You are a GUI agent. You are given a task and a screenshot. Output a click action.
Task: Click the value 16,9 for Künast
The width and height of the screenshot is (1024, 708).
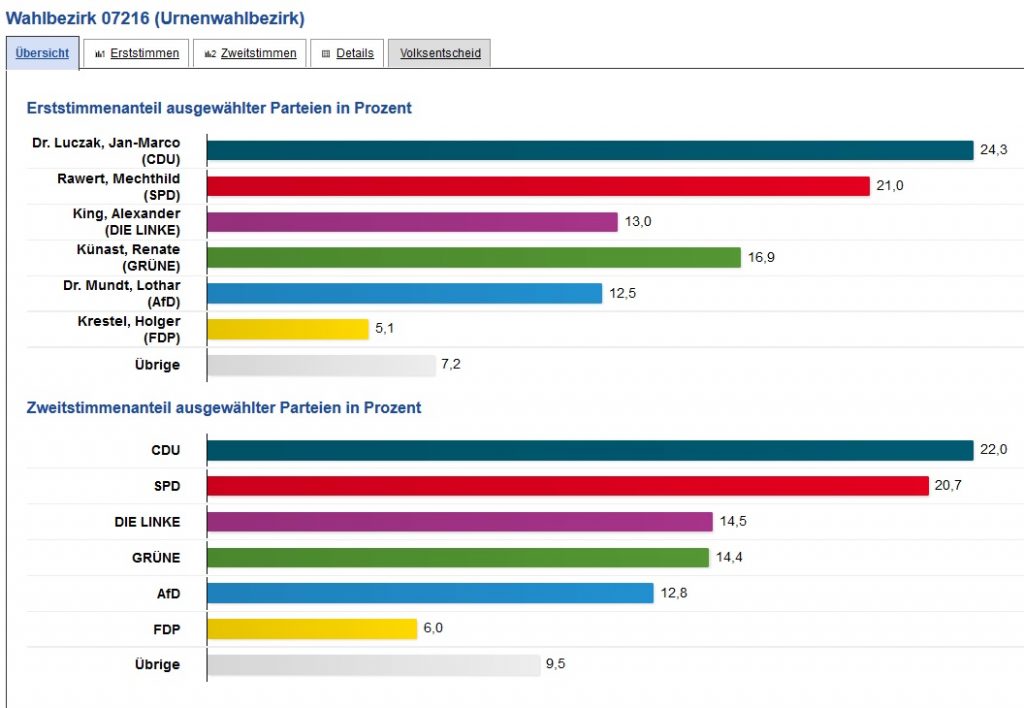point(761,257)
